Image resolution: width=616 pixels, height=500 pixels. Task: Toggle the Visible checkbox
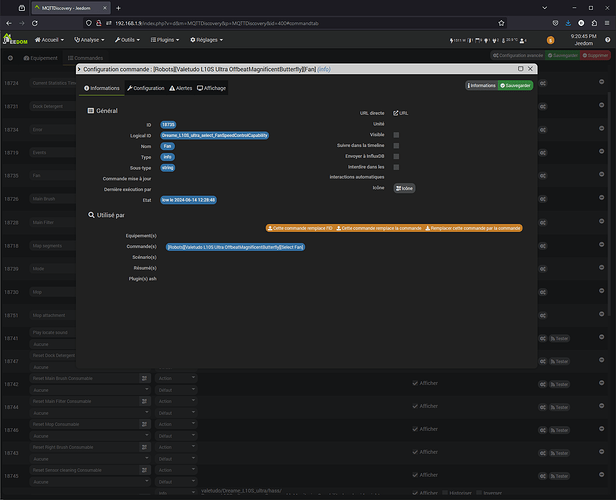[x=396, y=134]
